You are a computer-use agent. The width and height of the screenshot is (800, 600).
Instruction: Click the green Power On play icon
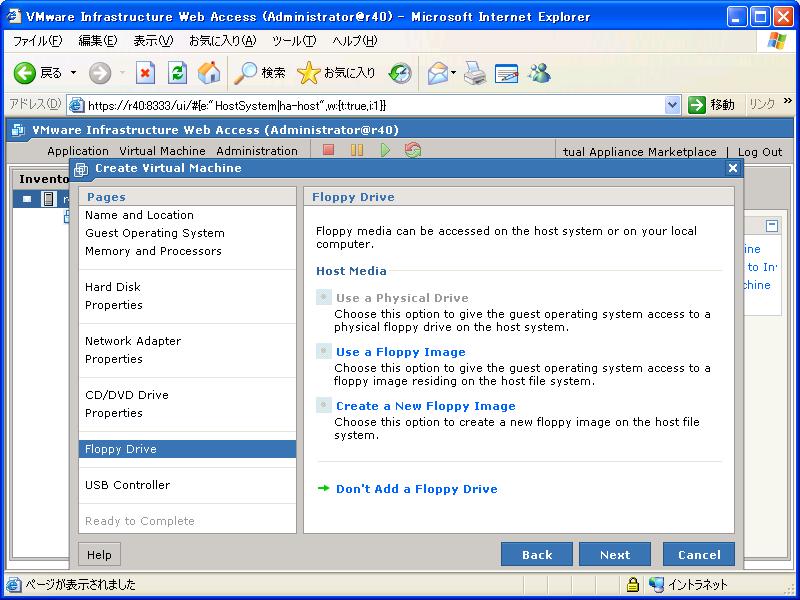pos(385,150)
